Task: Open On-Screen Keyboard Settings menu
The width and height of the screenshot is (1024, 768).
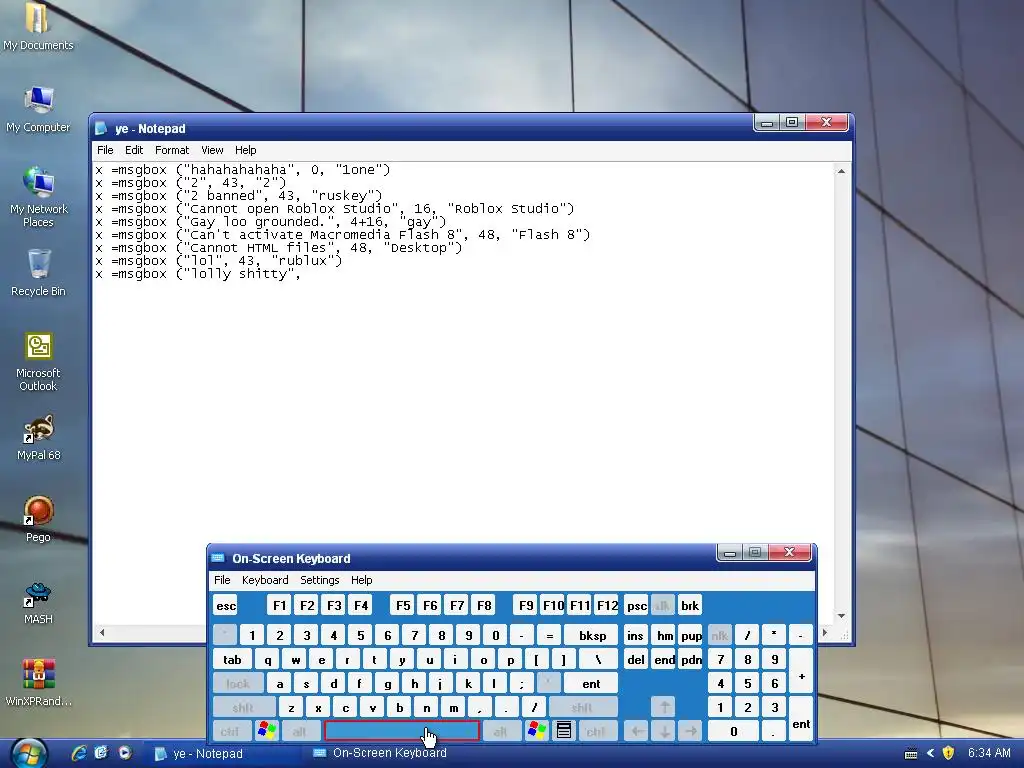Action: 319,580
